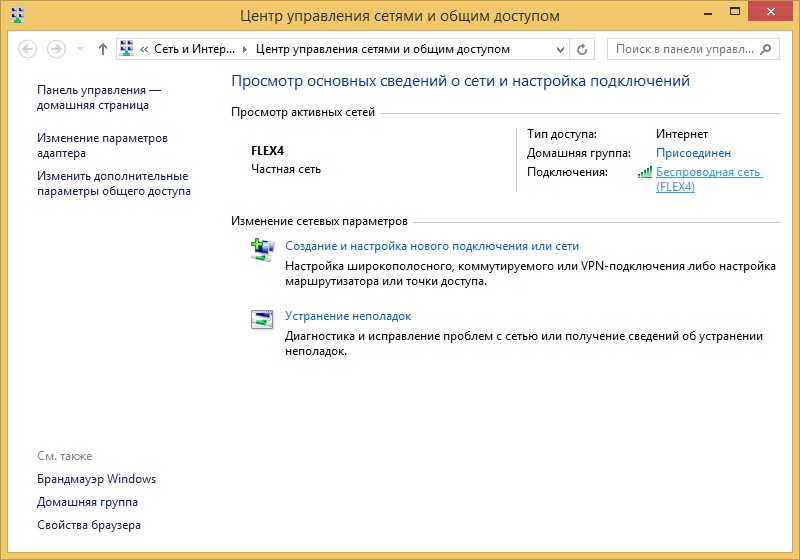This screenshot has width=800, height=560.
Task: Open 'Изменить дополнительные параметры общего доступа'
Action: point(113,183)
